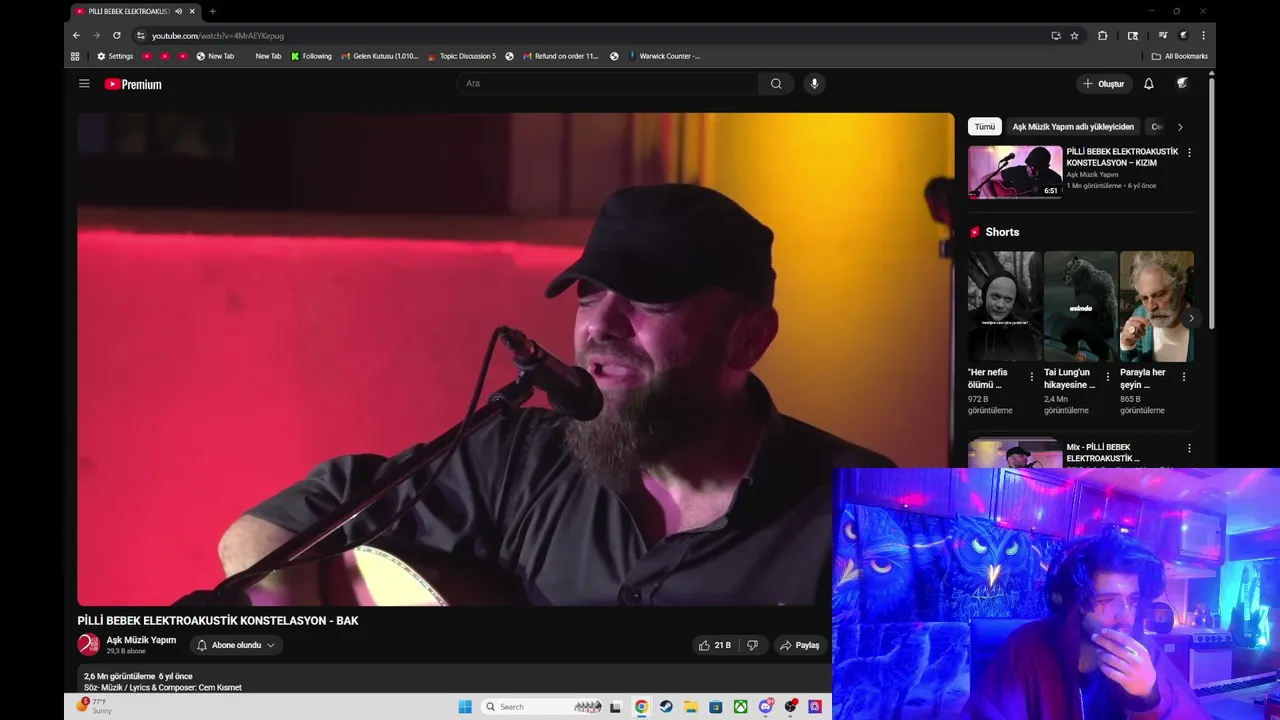Open options for KIZIM suggested video
The height and width of the screenshot is (720, 1280).
1189,153
